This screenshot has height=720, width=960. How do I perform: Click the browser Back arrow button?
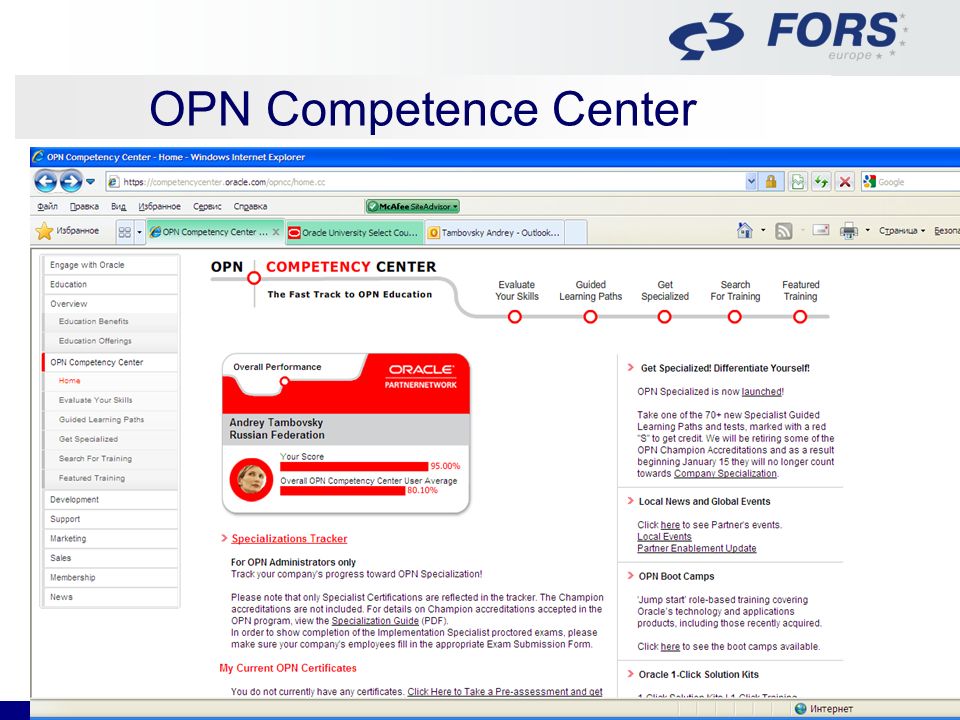pos(46,182)
